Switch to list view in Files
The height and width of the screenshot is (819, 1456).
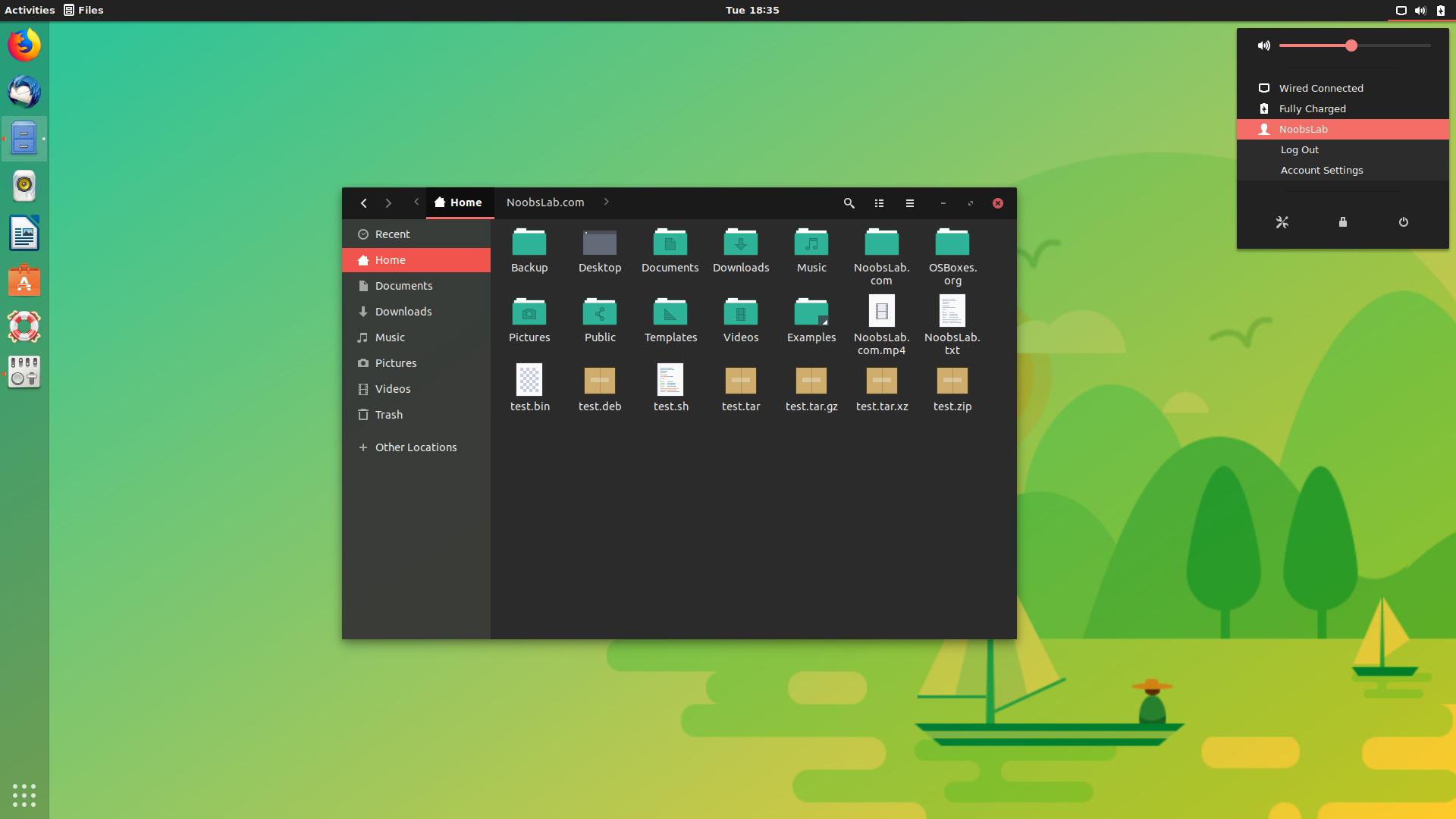click(x=879, y=203)
